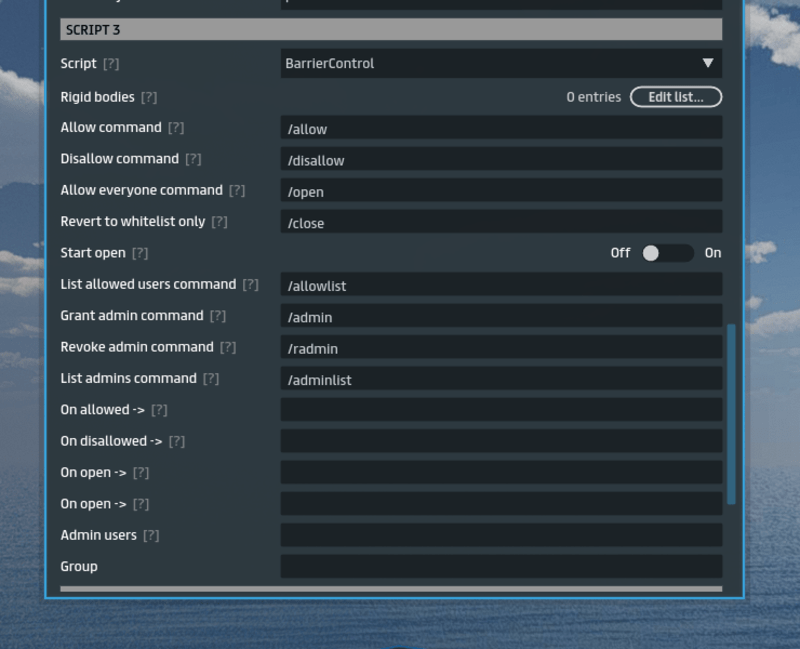Click the Admin users text field
The image size is (800, 649).
pyautogui.click(x=501, y=536)
